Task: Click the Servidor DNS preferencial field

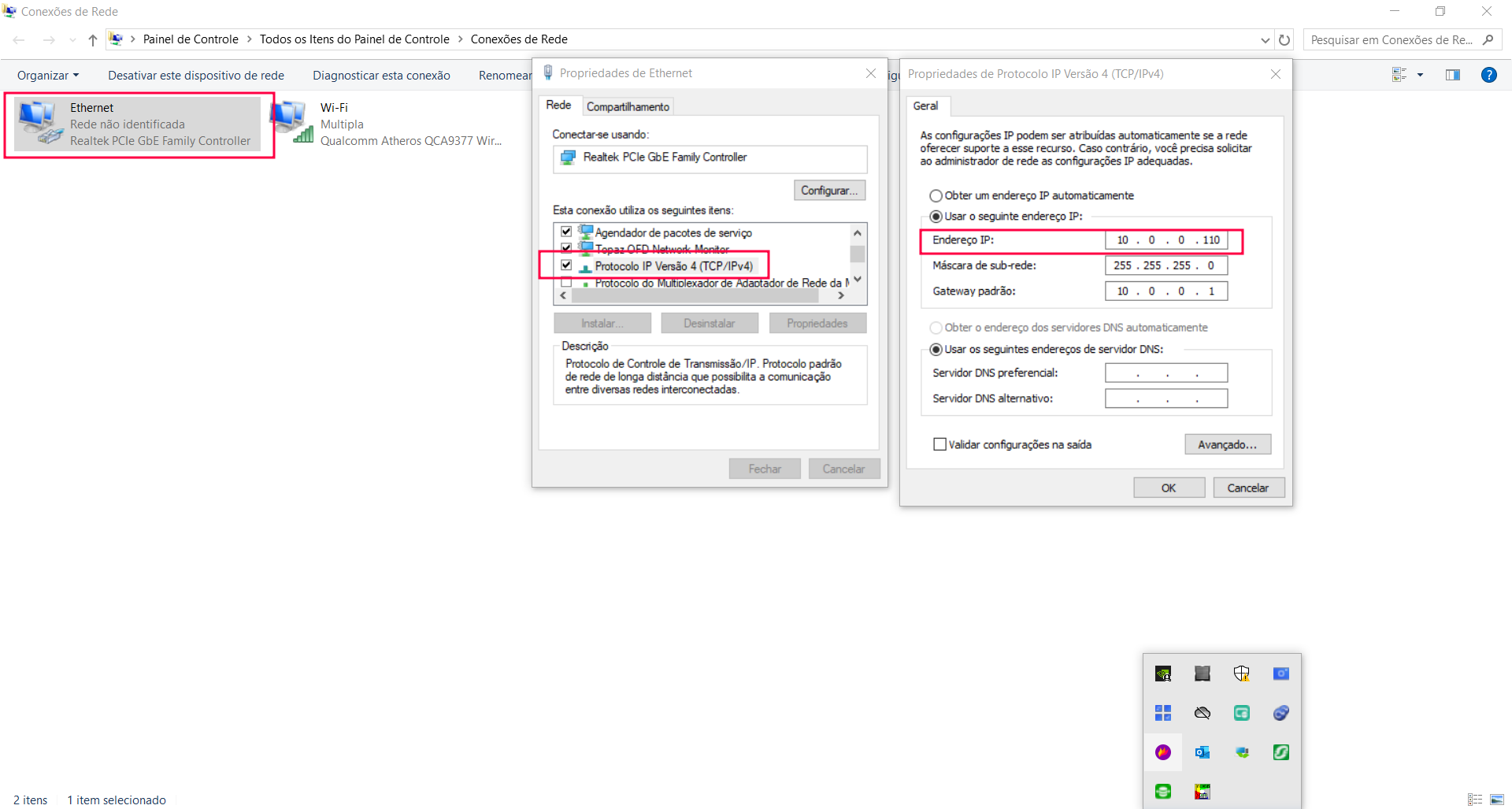Action: [x=1165, y=373]
